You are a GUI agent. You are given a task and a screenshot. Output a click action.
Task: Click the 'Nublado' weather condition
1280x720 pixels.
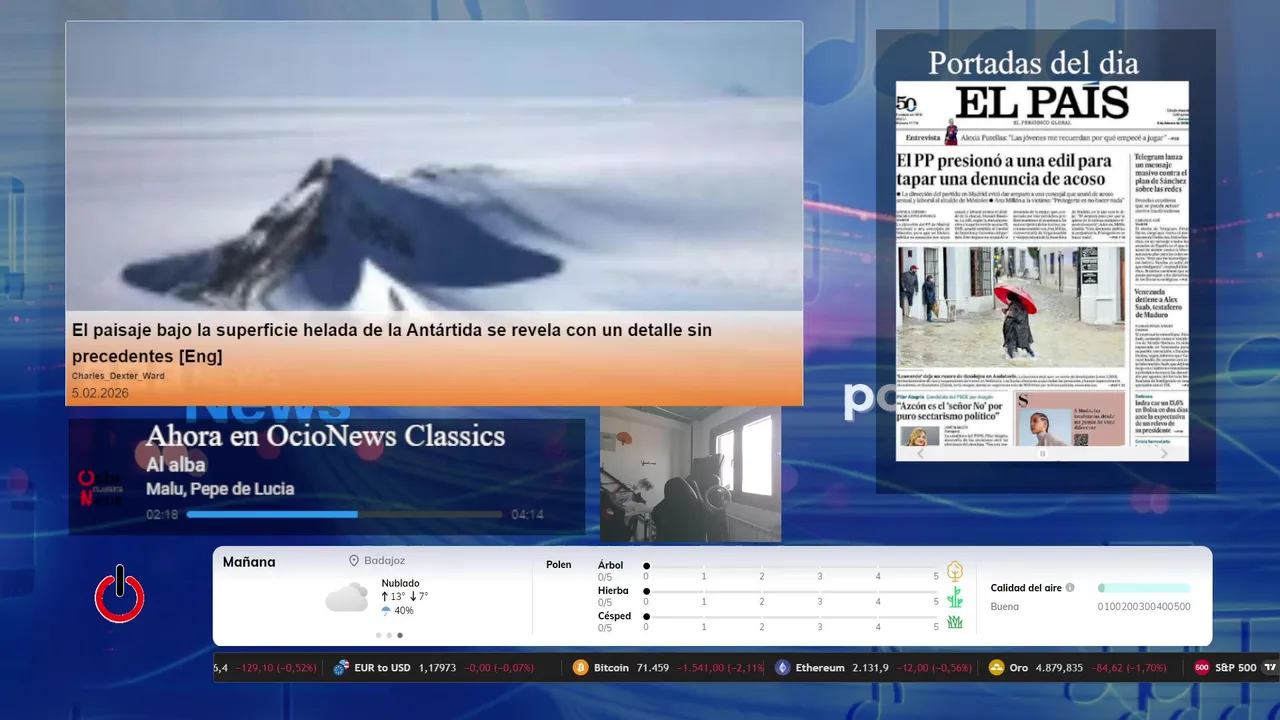tap(400, 583)
